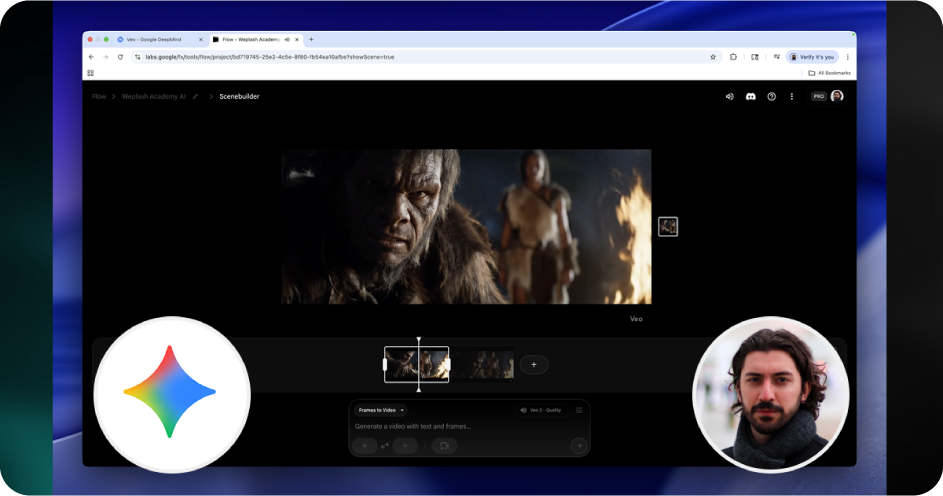Viewport: 943px width, 496px height.
Task: Click the browser forward arrow
Action: click(105, 57)
